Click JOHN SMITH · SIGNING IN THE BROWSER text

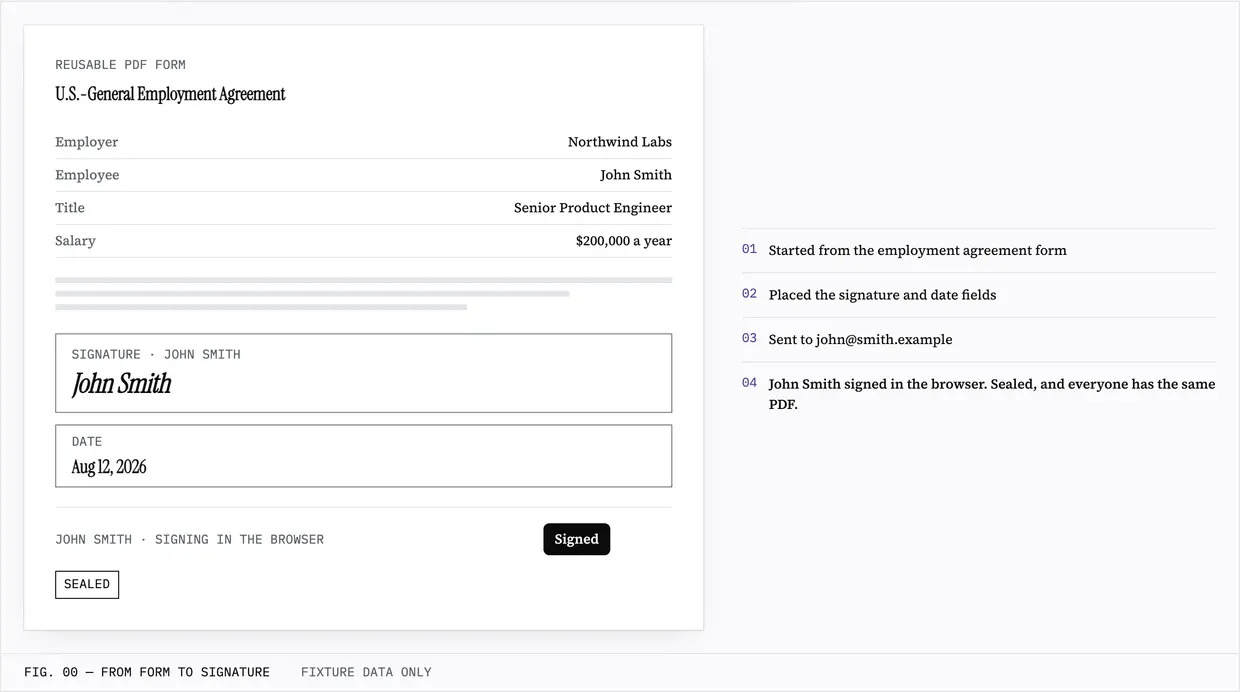point(190,539)
